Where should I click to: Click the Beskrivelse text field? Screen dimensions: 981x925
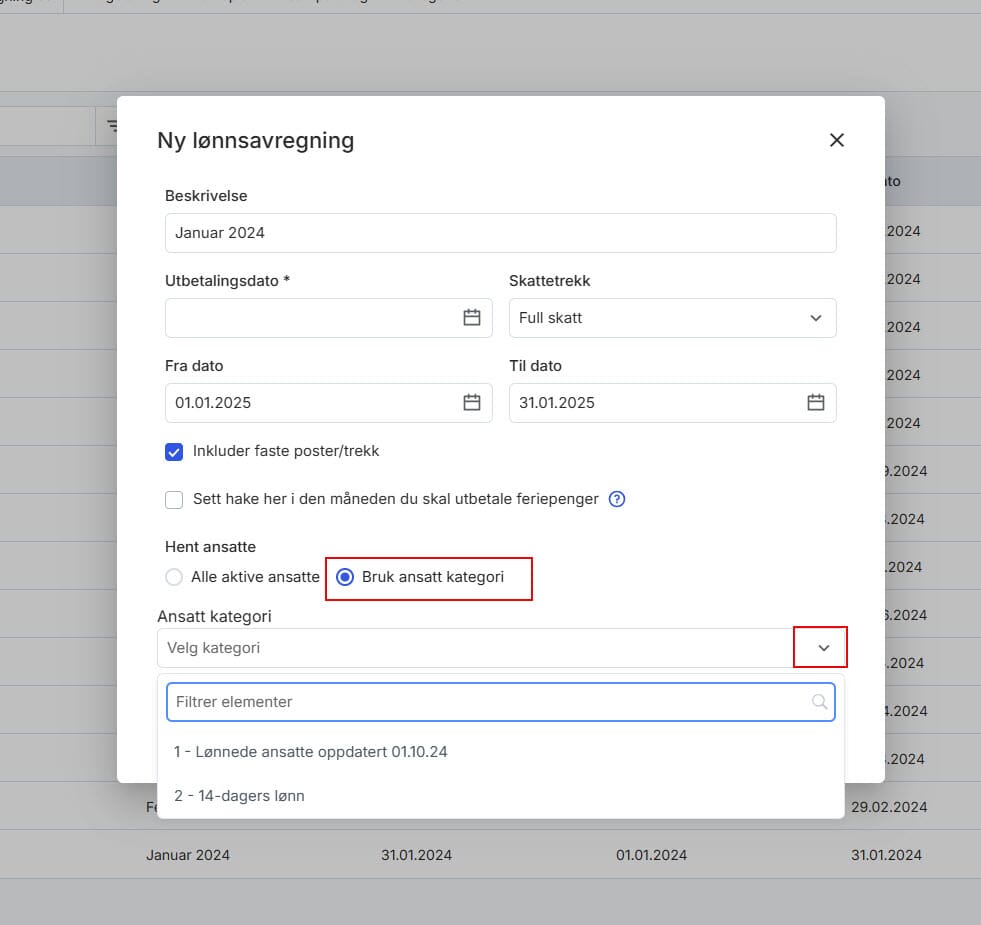500,233
